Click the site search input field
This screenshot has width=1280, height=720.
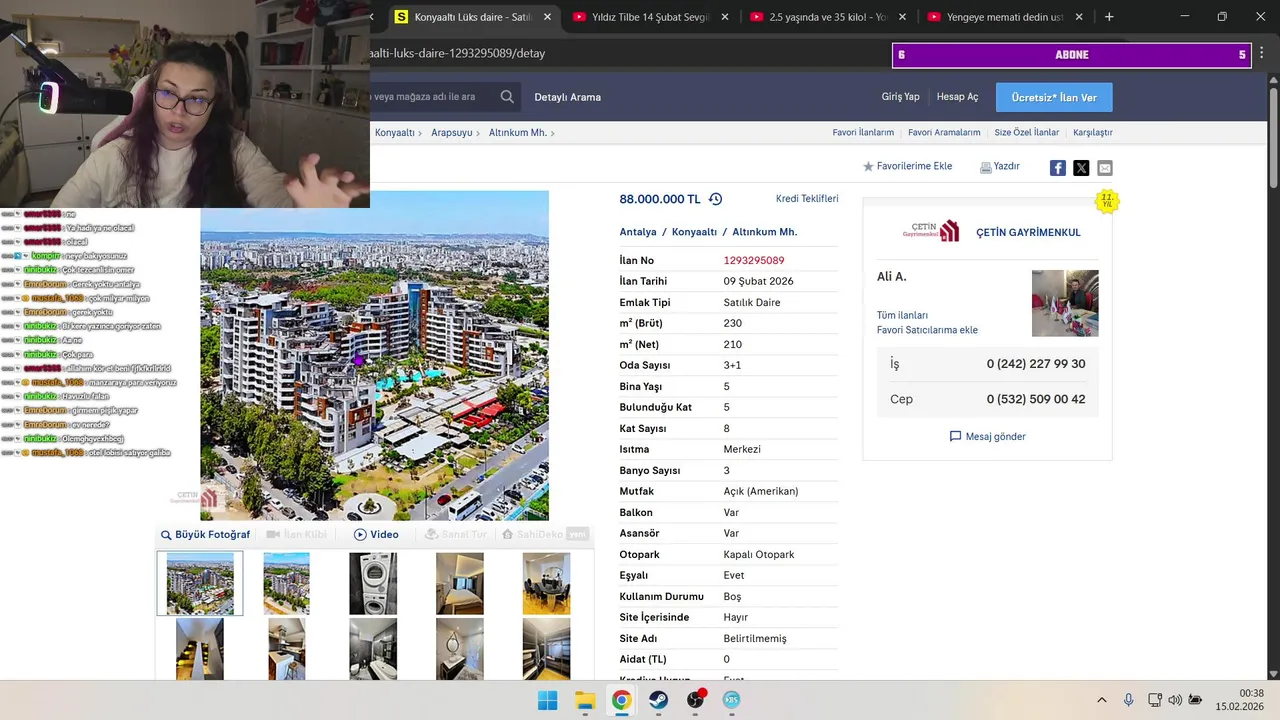[x=430, y=97]
